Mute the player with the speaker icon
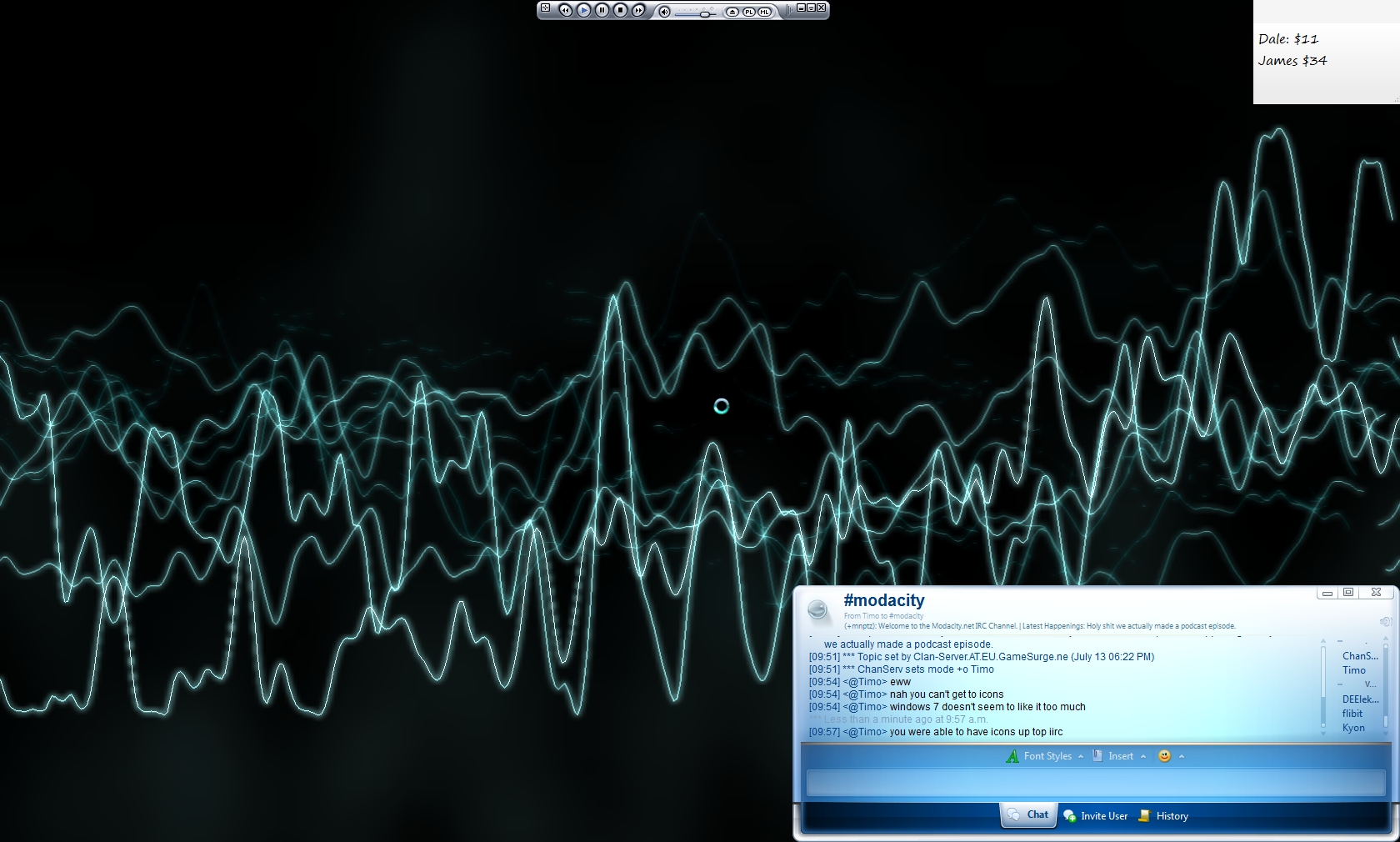This screenshot has width=1400, height=842. point(664,12)
